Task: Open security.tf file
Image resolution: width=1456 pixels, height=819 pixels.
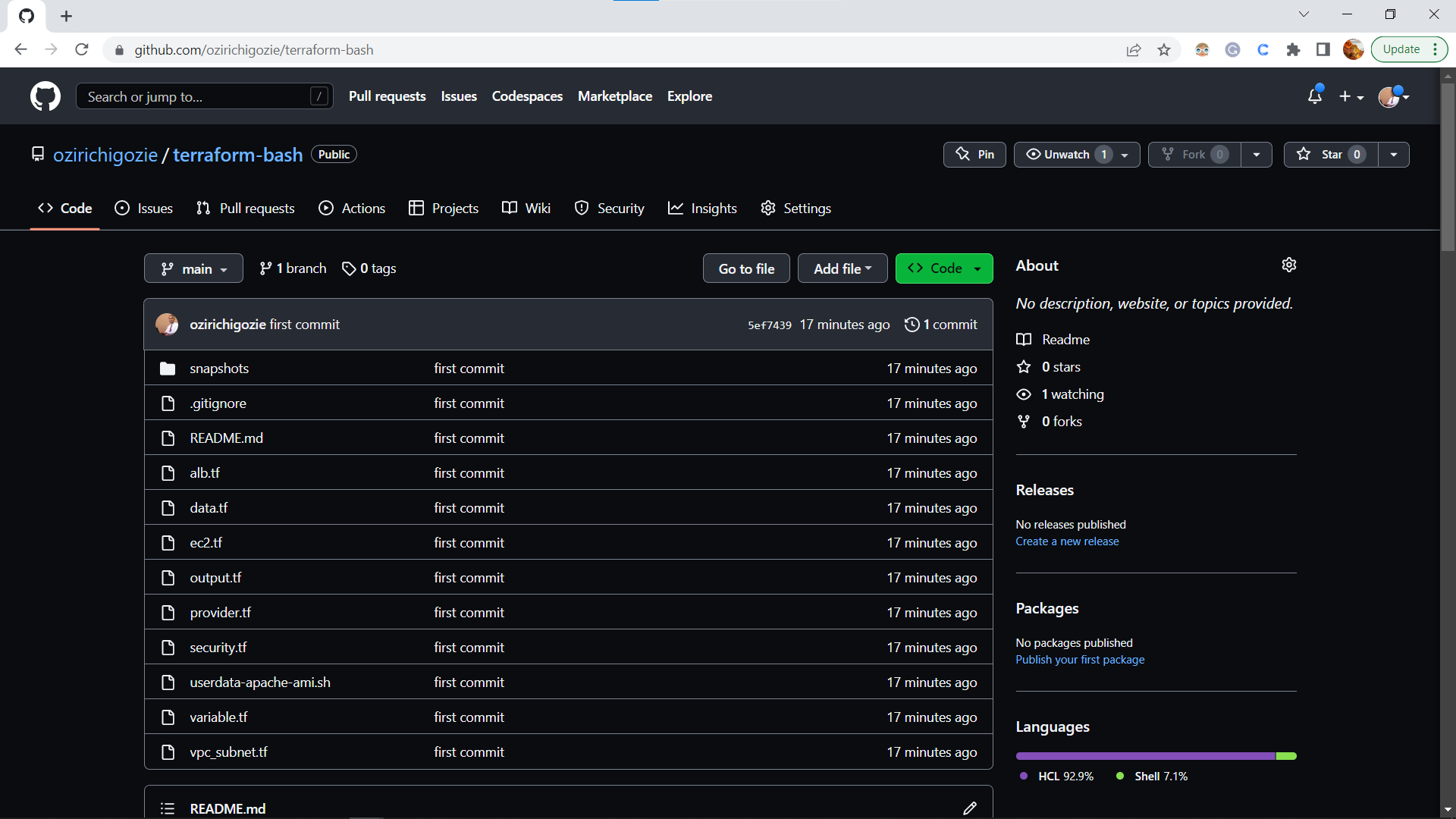Action: pyautogui.click(x=218, y=648)
